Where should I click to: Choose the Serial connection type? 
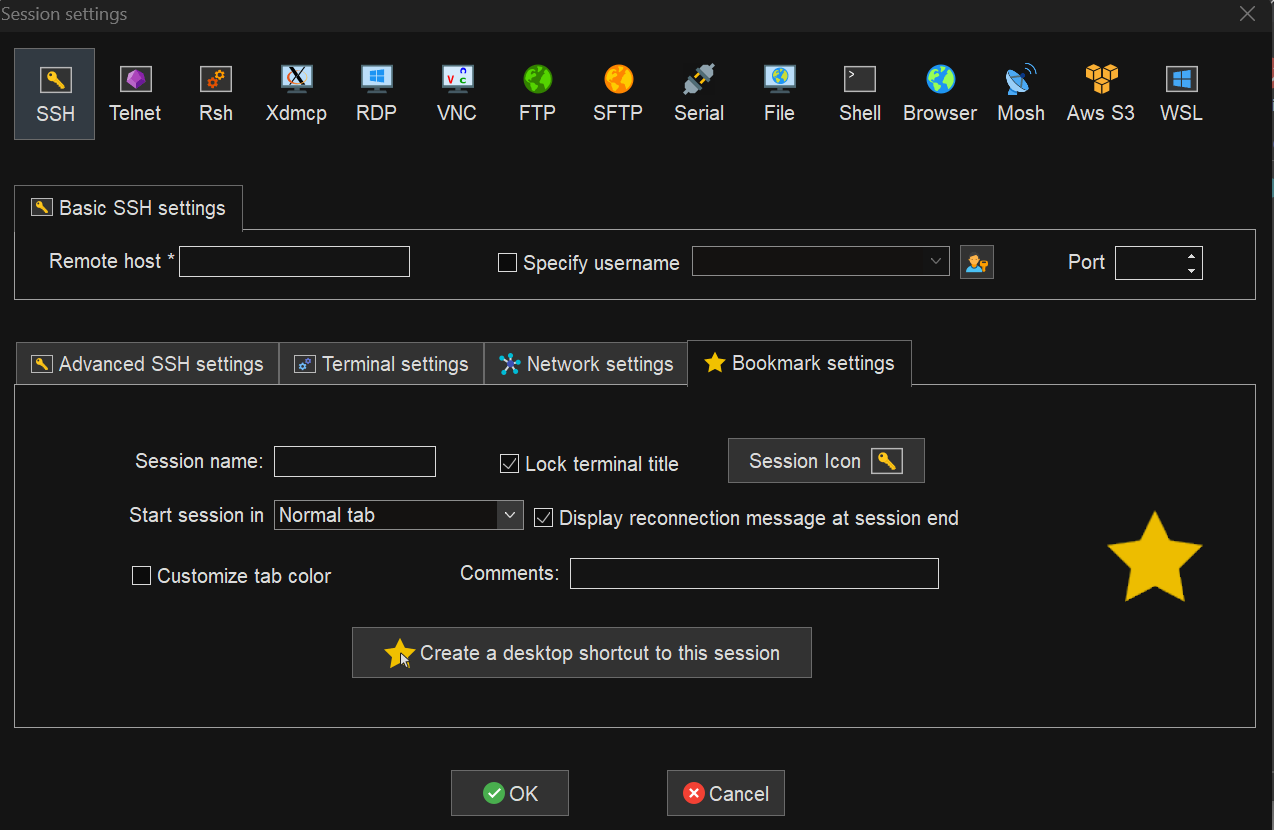click(698, 93)
